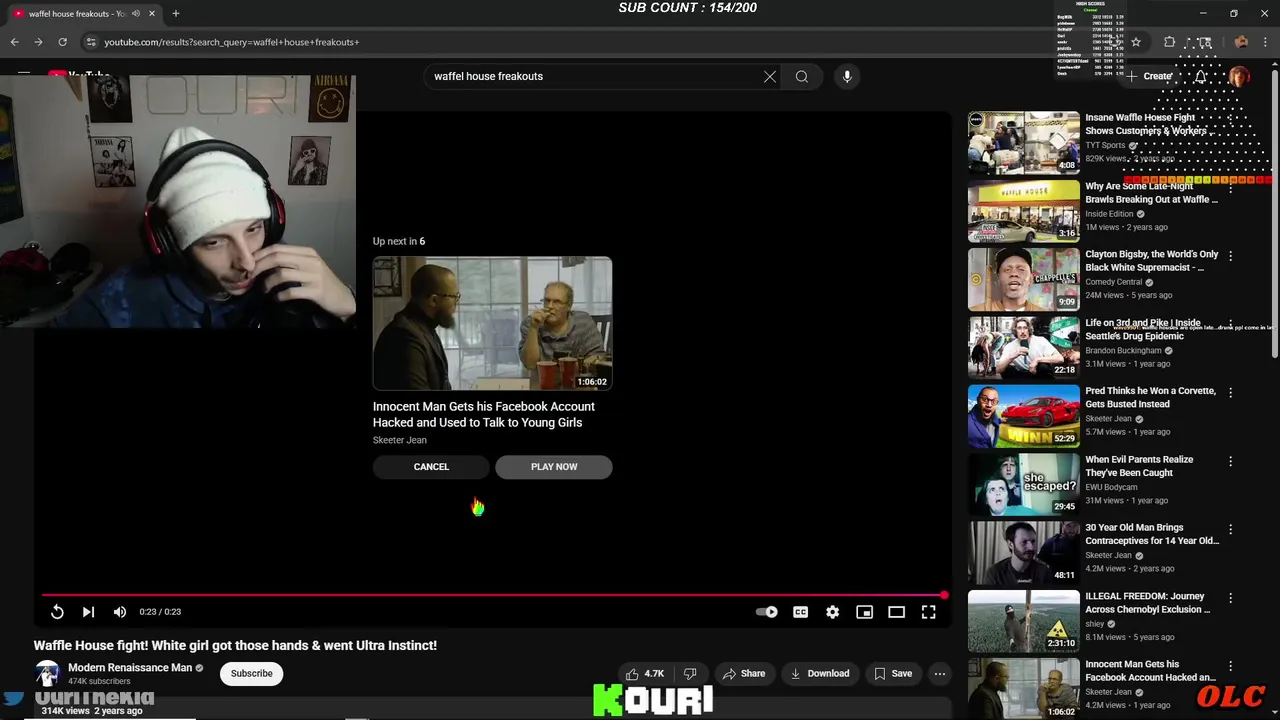Reload the browser page
1280x720 pixels.
pos(62,42)
